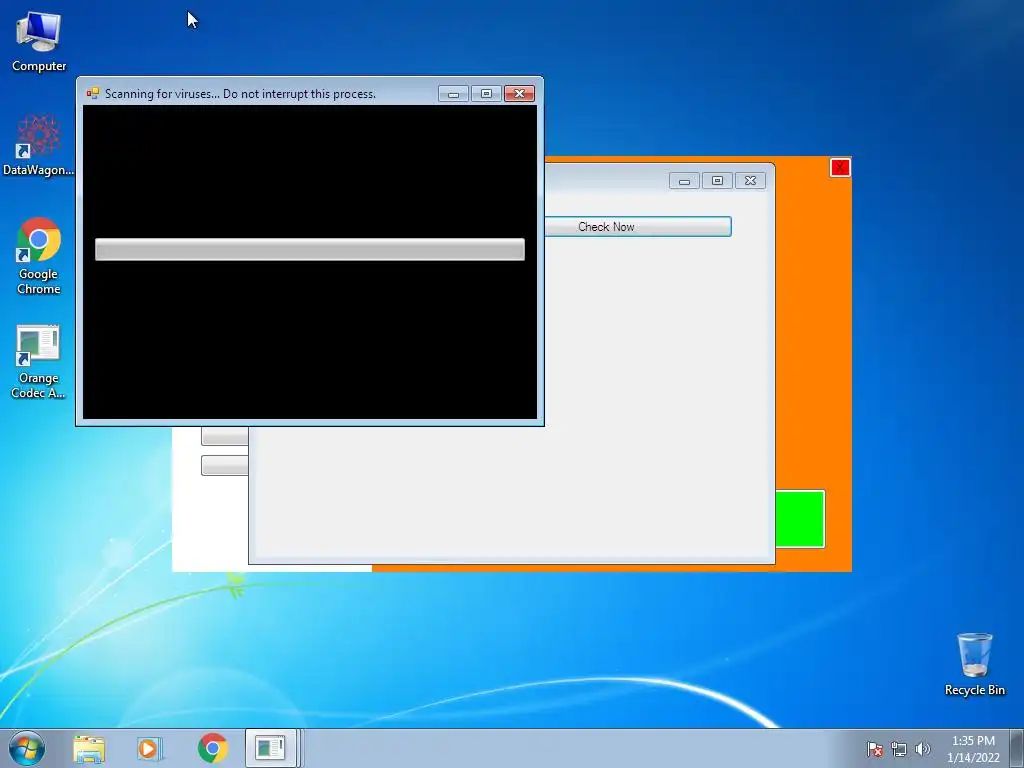
Task: Close the orange window via red X
Action: tap(840, 168)
